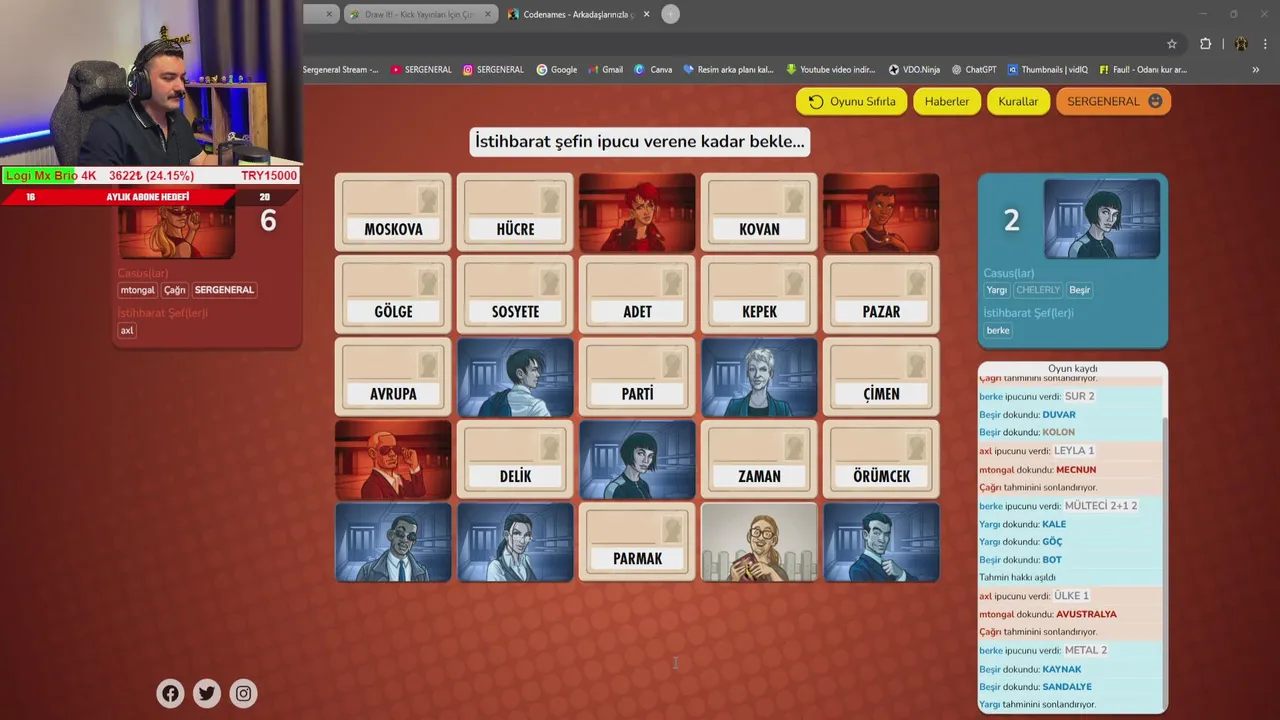This screenshot has width=1280, height=720.
Task: Click the Oyunu Sıfırla reset button
Action: pyautogui.click(x=851, y=101)
